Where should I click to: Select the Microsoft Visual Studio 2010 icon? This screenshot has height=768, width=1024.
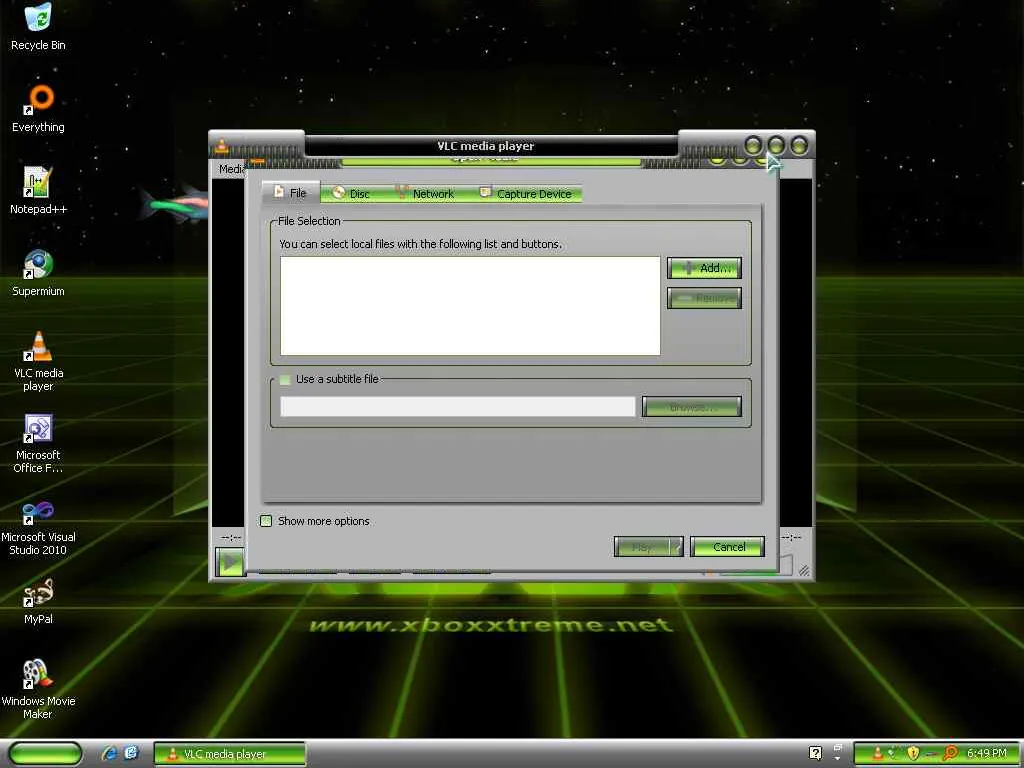pos(38,526)
